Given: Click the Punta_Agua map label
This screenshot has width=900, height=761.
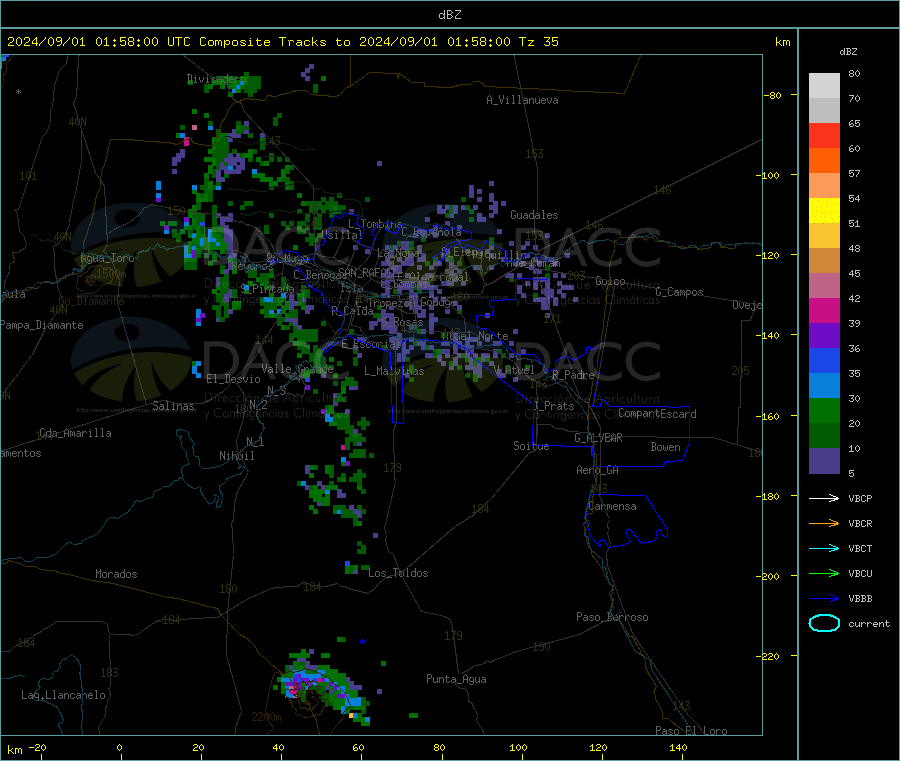Looking at the screenshot, I should click(456, 680).
